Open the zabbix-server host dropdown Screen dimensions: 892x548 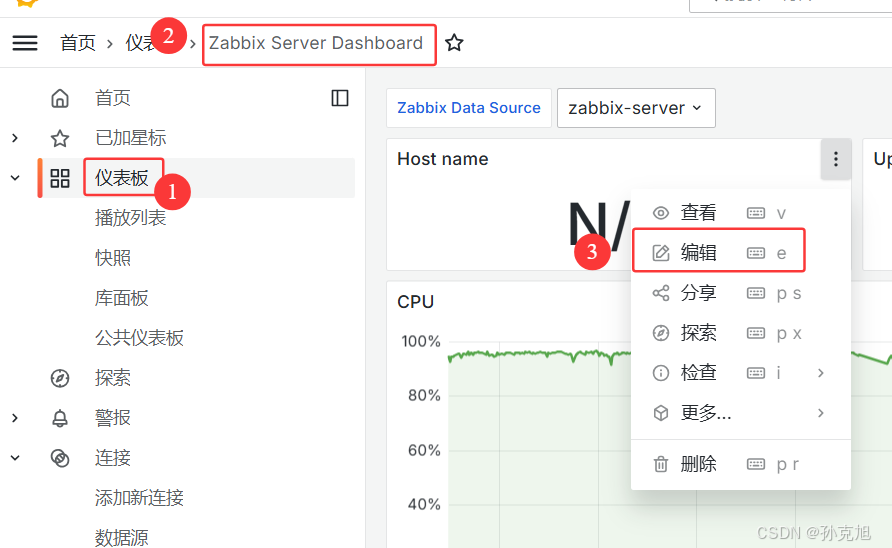636,108
